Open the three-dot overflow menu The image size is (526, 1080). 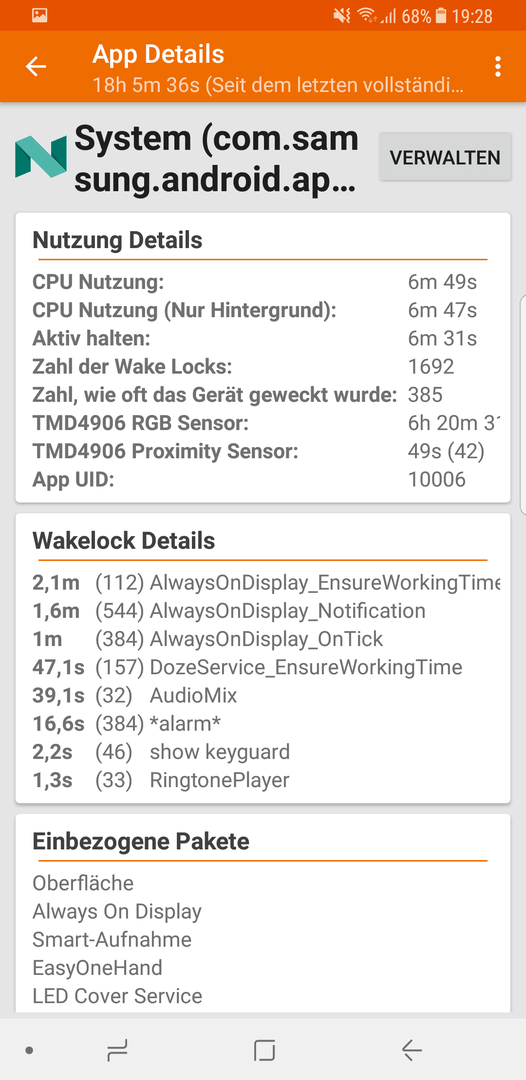[x=497, y=67]
